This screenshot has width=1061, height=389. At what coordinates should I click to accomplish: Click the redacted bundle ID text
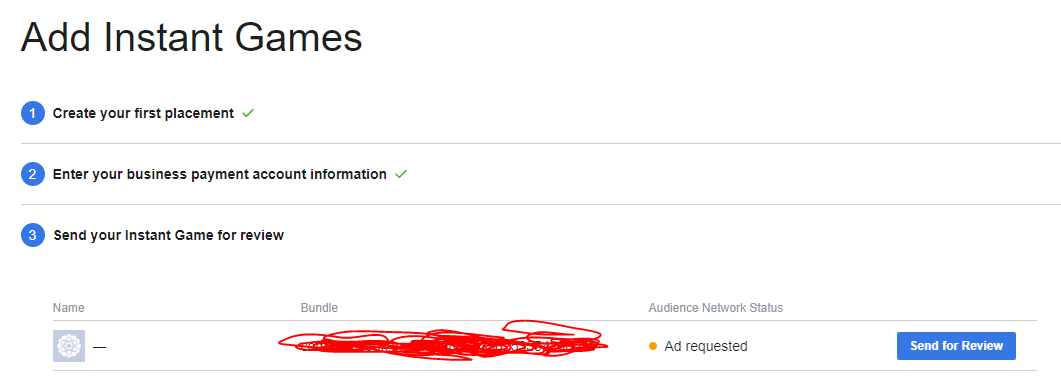coord(443,342)
